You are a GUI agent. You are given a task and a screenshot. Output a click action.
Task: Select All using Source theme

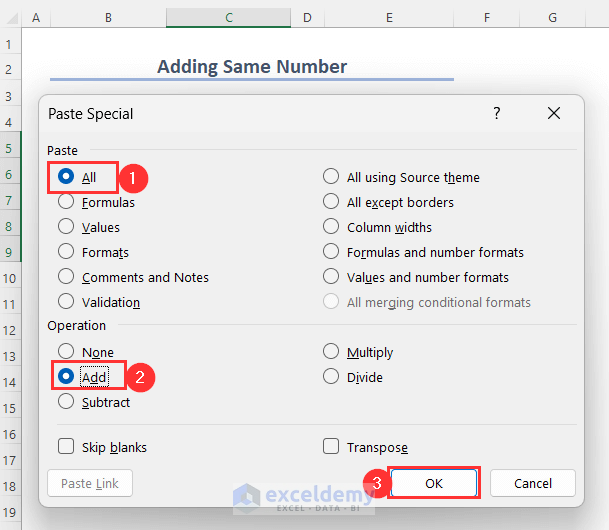pyautogui.click(x=331, y=177)
